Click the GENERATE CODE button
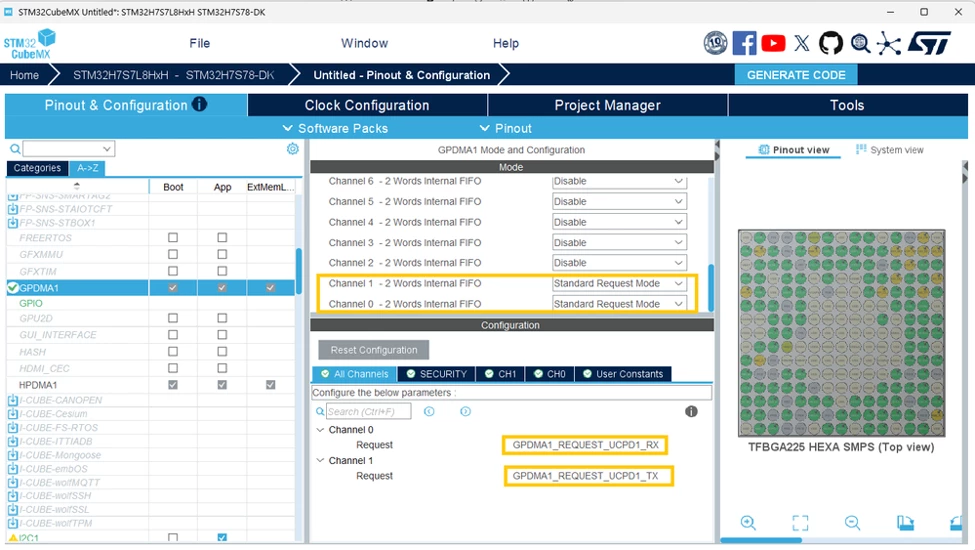Image resolution: width=975 pixels, height=550 pixels. (x=796, y=75)
